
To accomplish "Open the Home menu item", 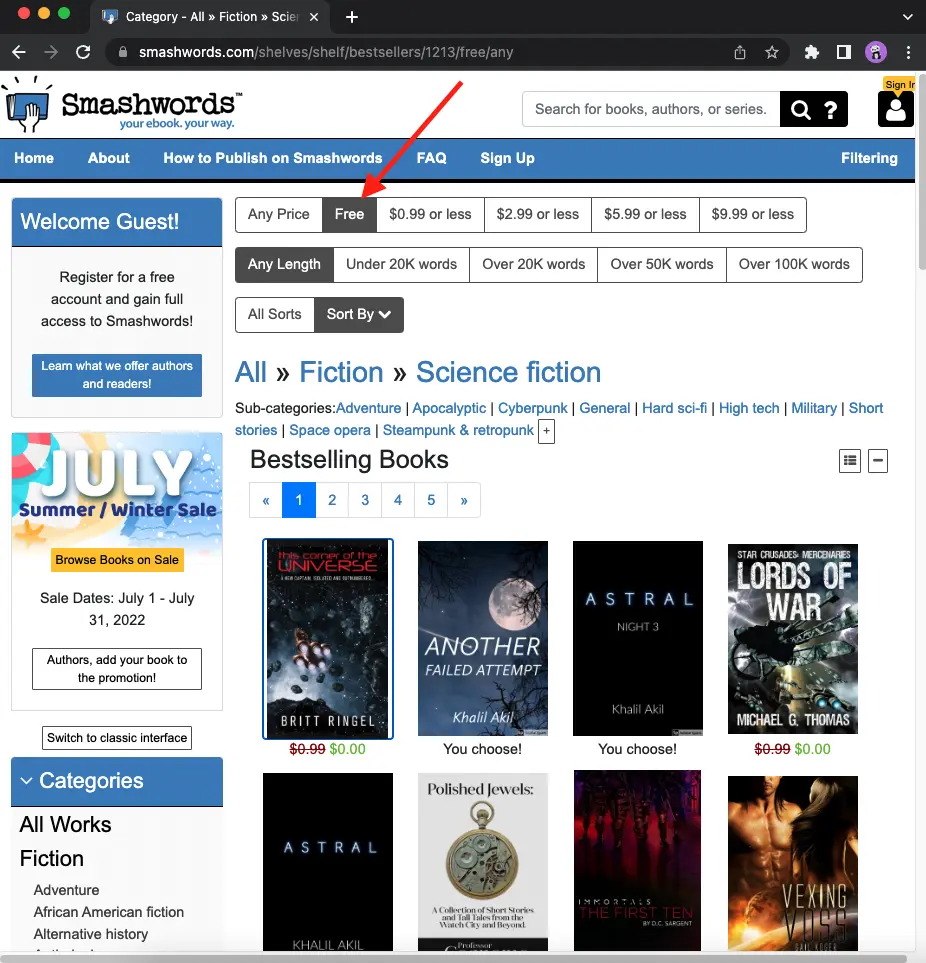I will pos(34,158).
